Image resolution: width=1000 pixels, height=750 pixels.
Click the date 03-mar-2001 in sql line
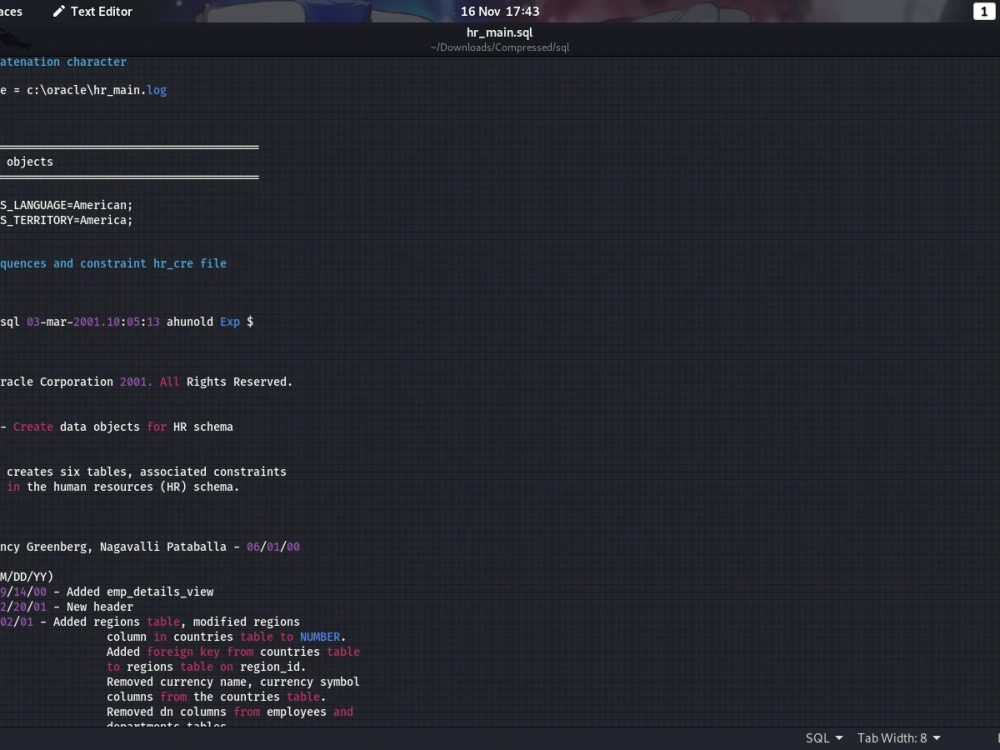[x=66, y=322]
